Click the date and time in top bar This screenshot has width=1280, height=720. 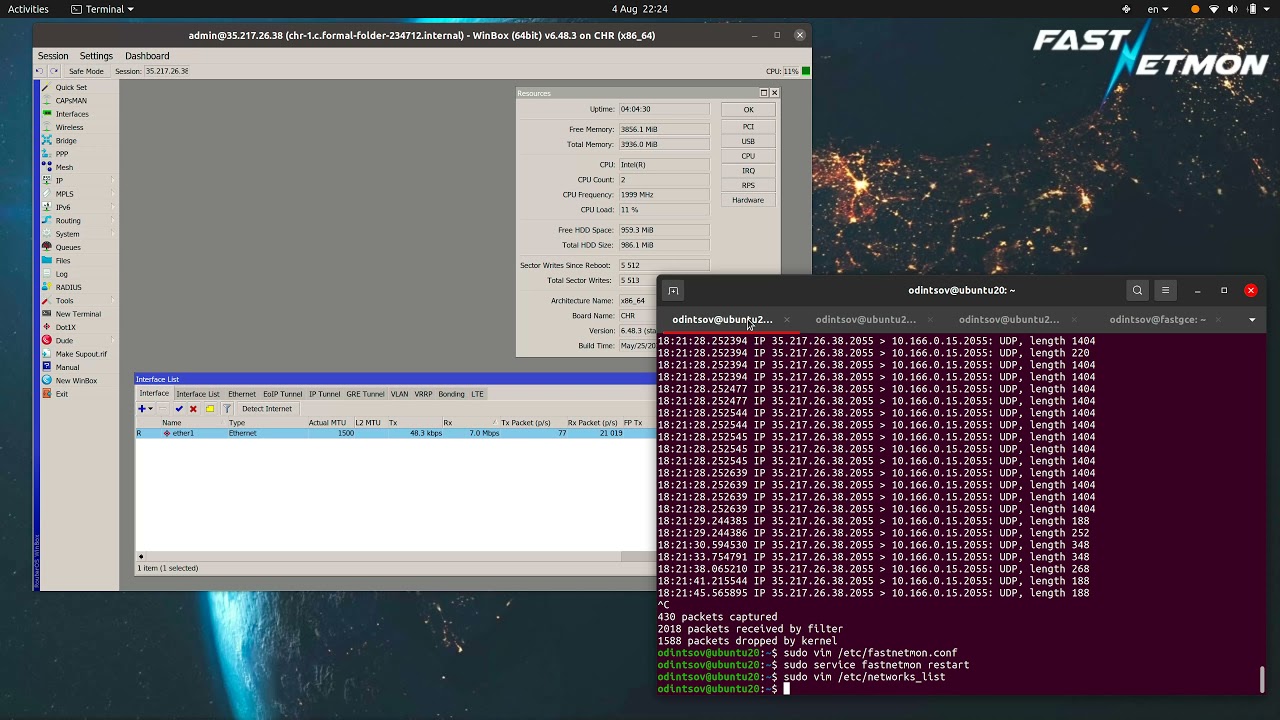tap(640, 9)
